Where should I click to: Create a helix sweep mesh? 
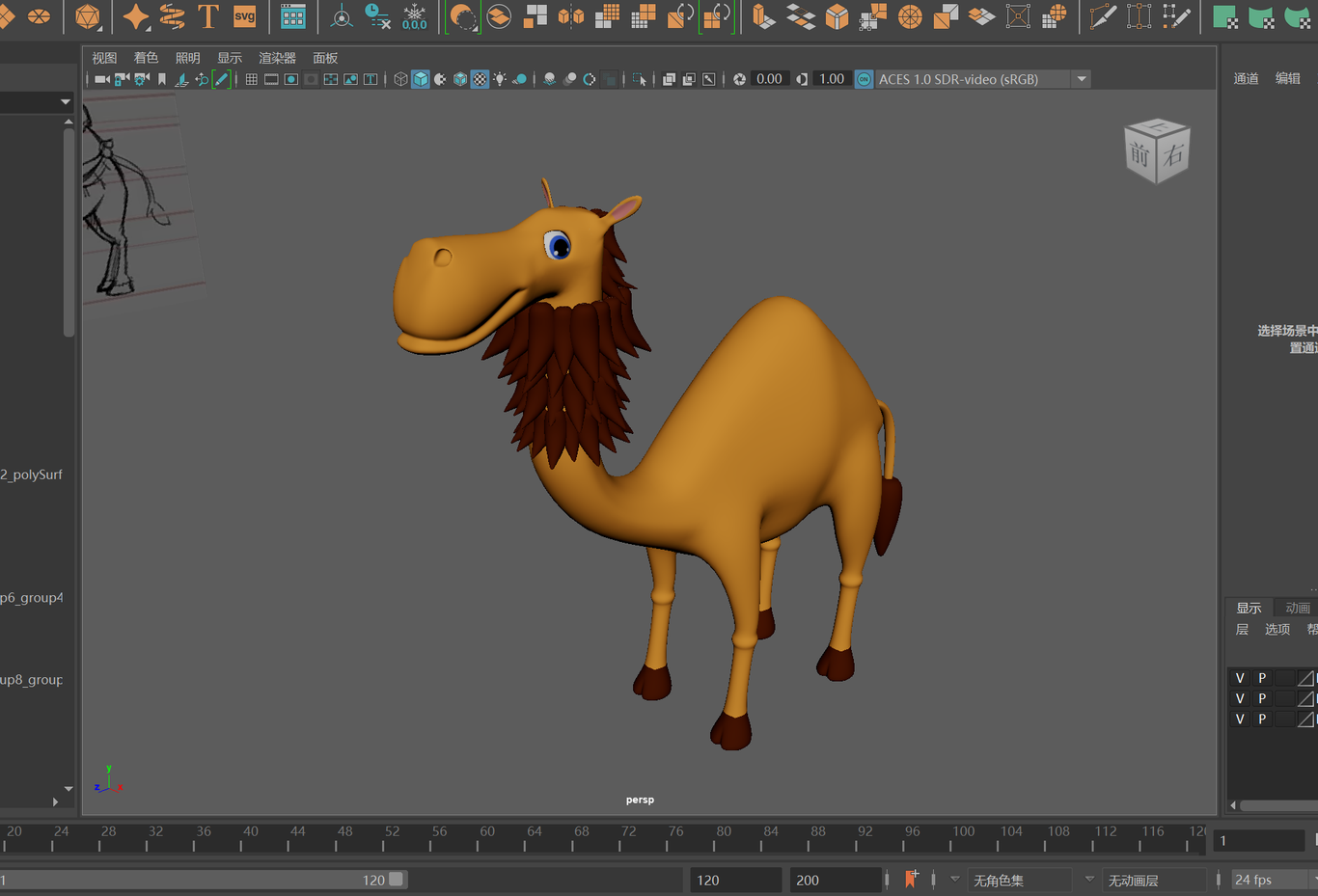172,16
